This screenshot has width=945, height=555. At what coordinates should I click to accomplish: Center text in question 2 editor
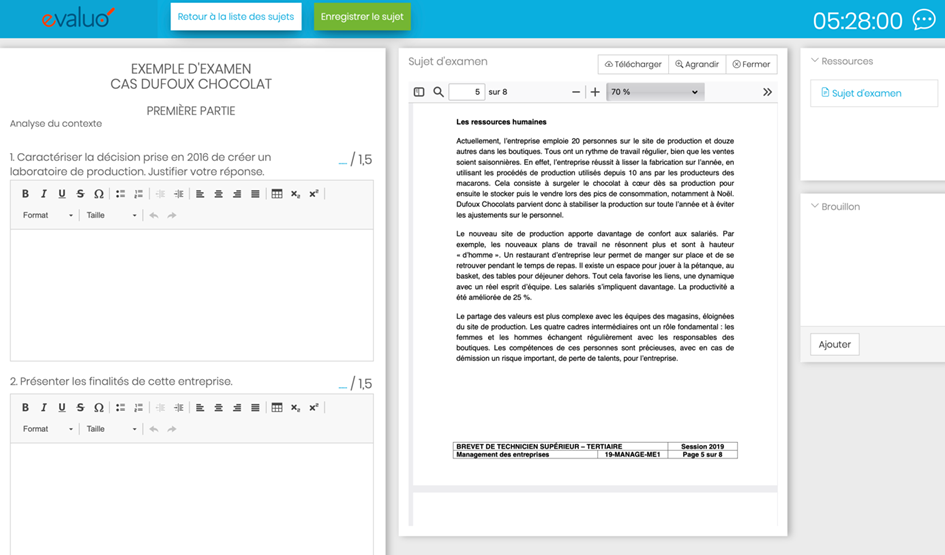[x=219, y=408]
